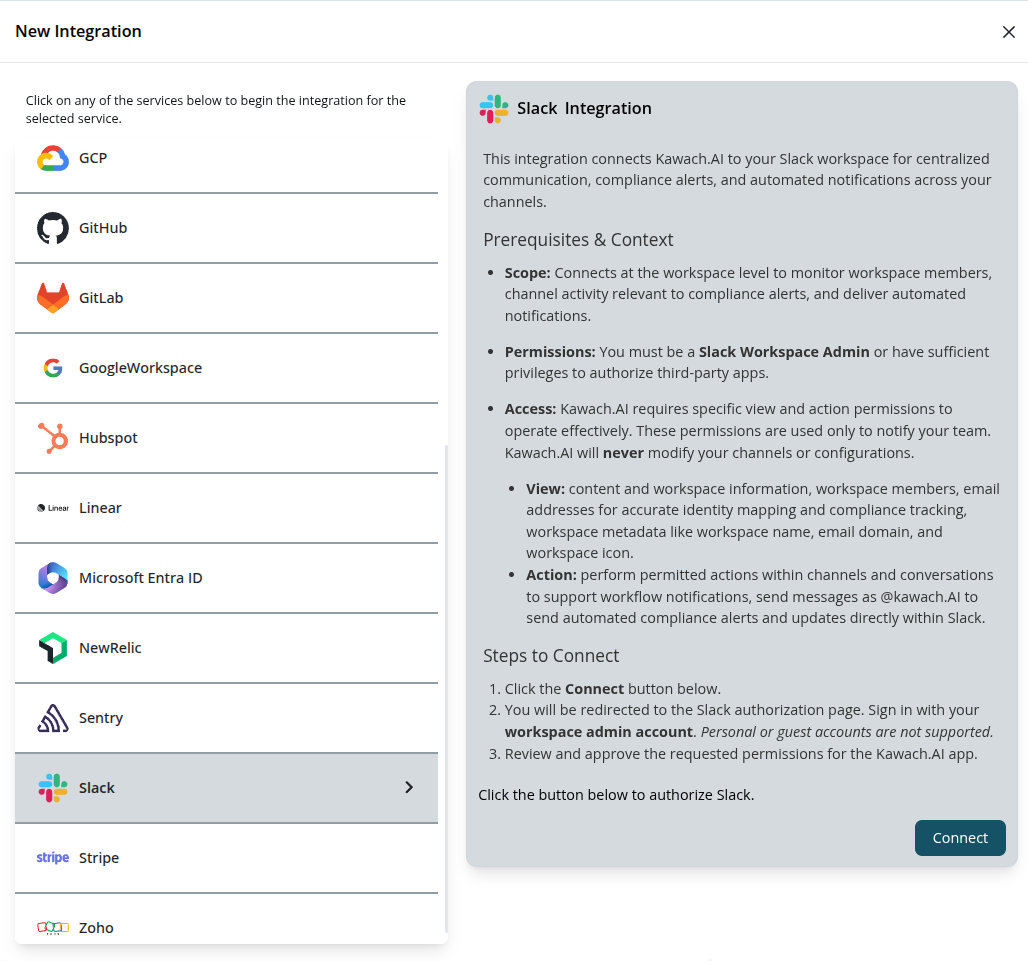Click the GitLab fox icon

click(x=52, y=297)
